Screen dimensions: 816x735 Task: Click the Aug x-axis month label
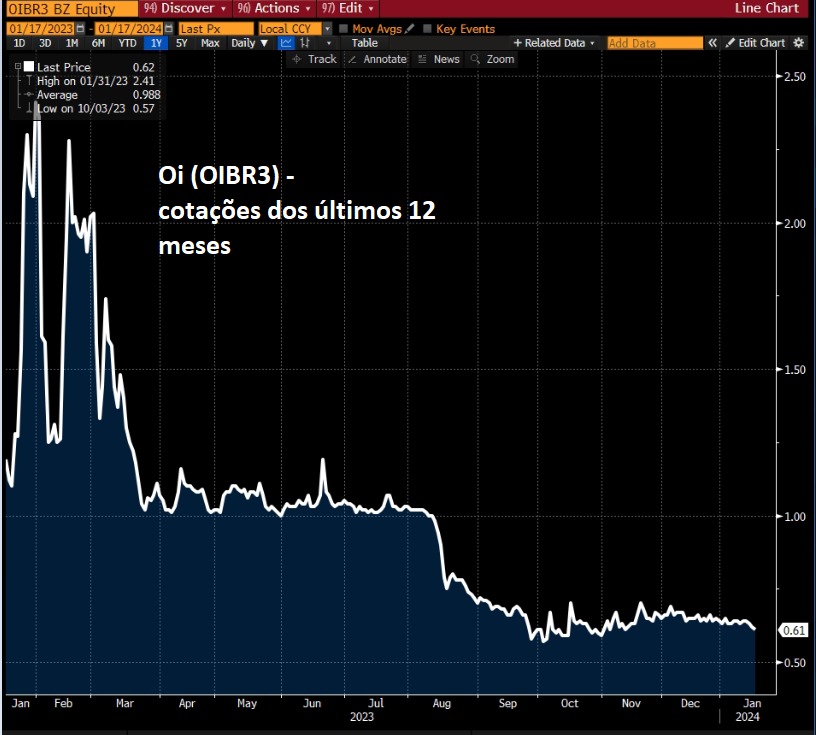(x=441, y=703)
